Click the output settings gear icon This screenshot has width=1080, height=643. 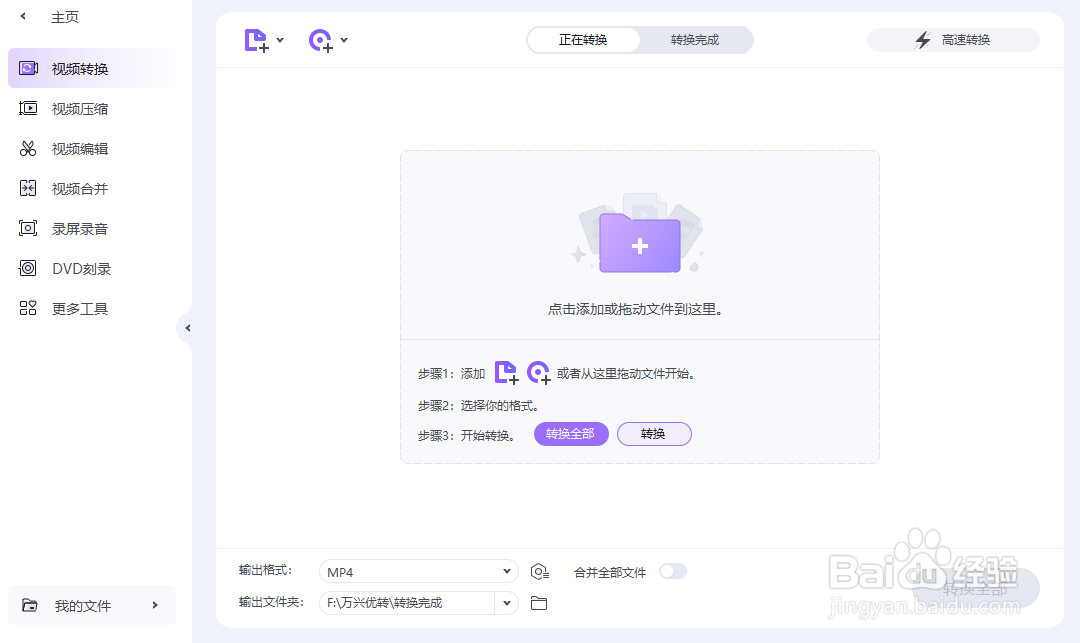pyautogui.click(x=540, y=571)
